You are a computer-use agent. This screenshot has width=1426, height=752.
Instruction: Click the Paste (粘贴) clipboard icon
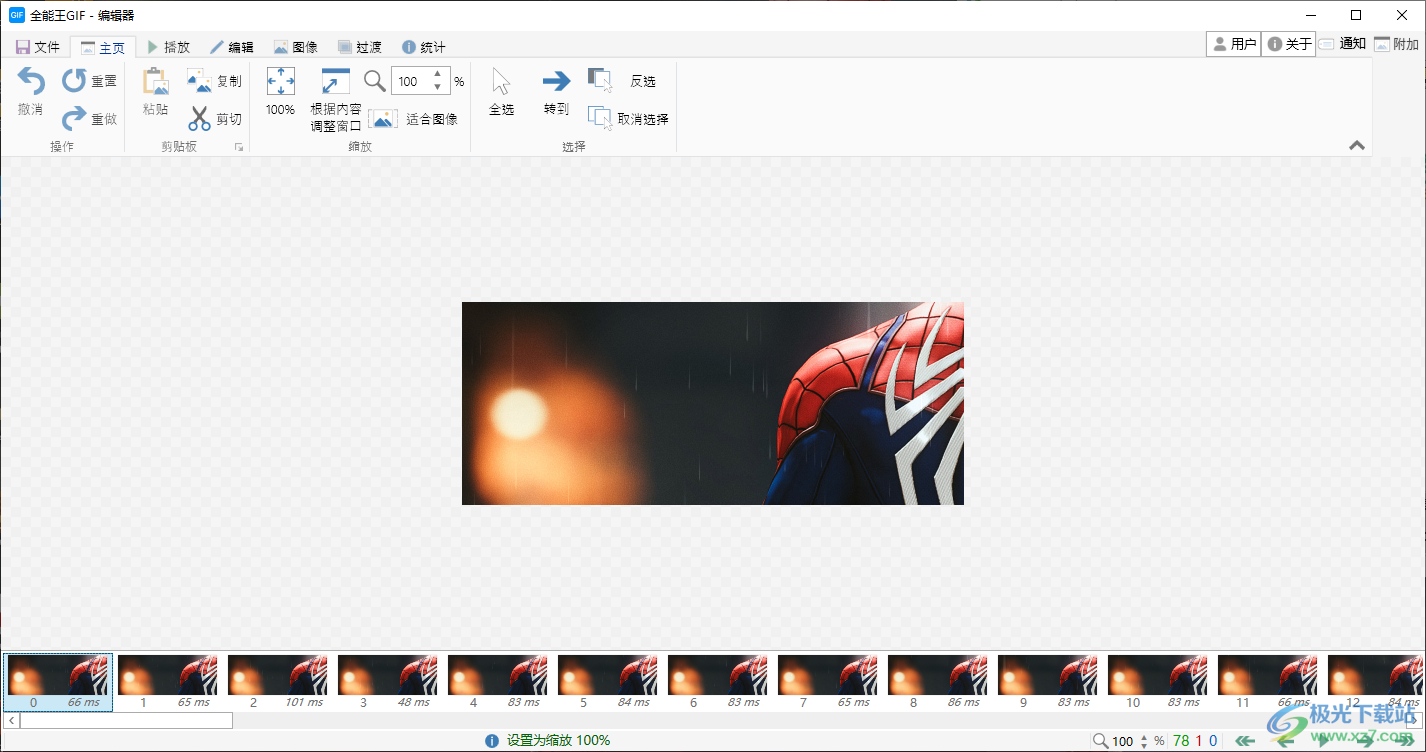155,82
